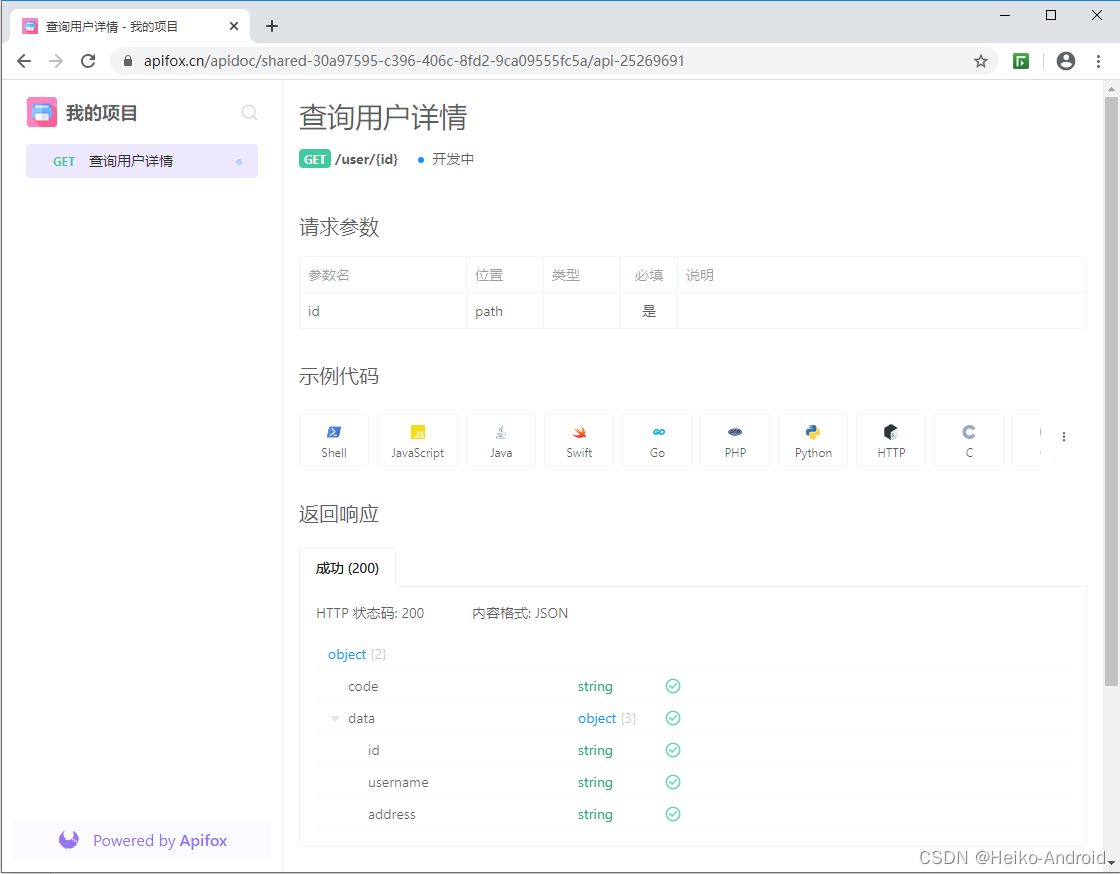Show more code languages via three-dot icon

click(1064, 436)
